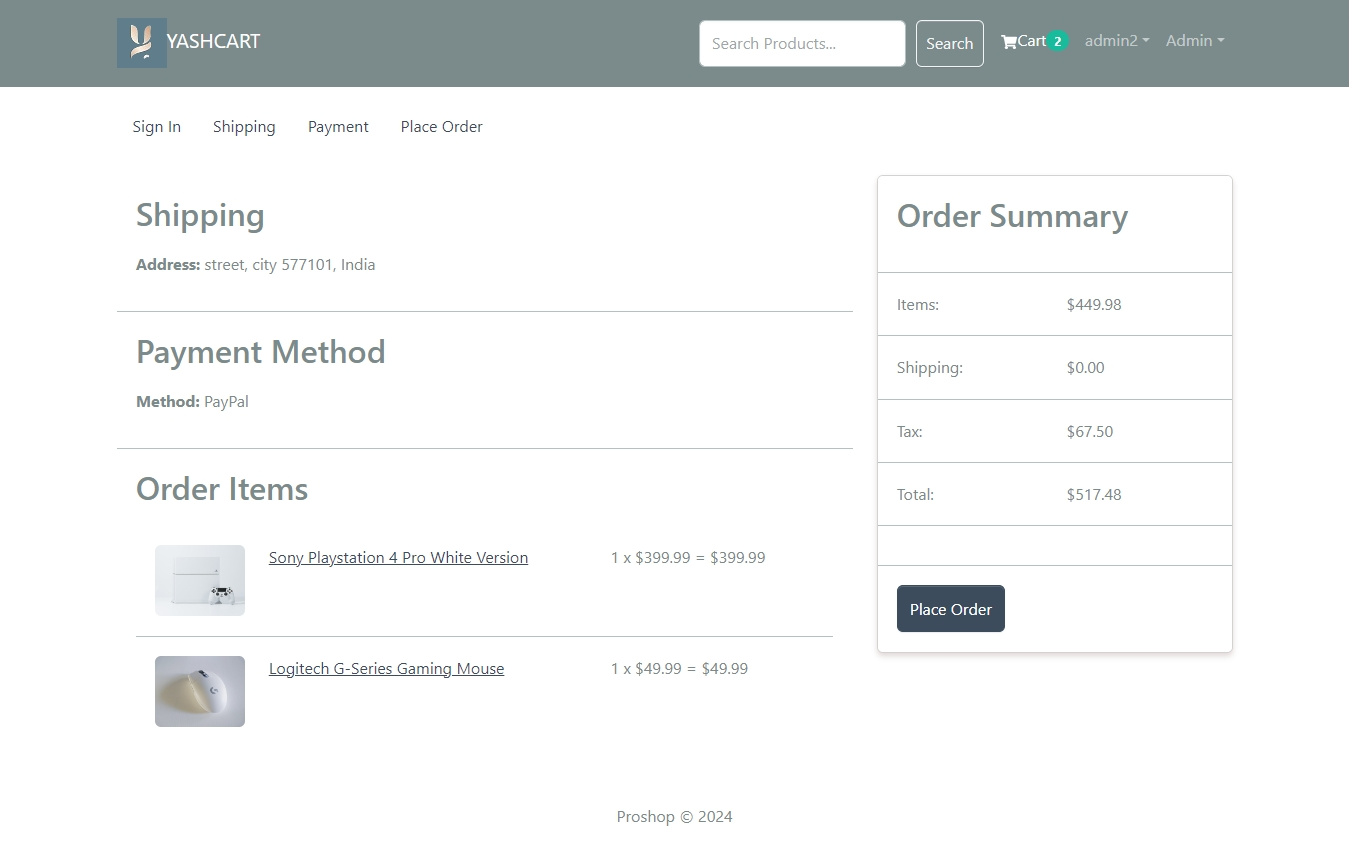Image resolution: width=1349 pixels, height=863 pixels.
Task: Click the gaming mouse thumbnail
Action: click(199, 691)
